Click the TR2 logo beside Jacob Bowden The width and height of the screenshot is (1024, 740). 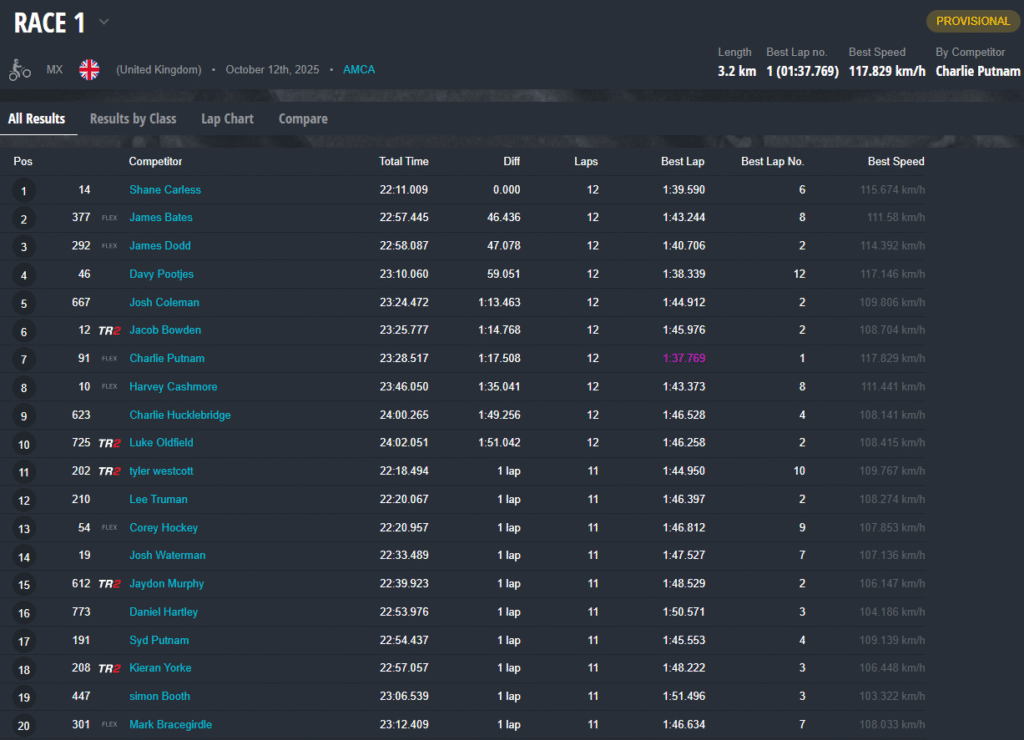point(109,330)
